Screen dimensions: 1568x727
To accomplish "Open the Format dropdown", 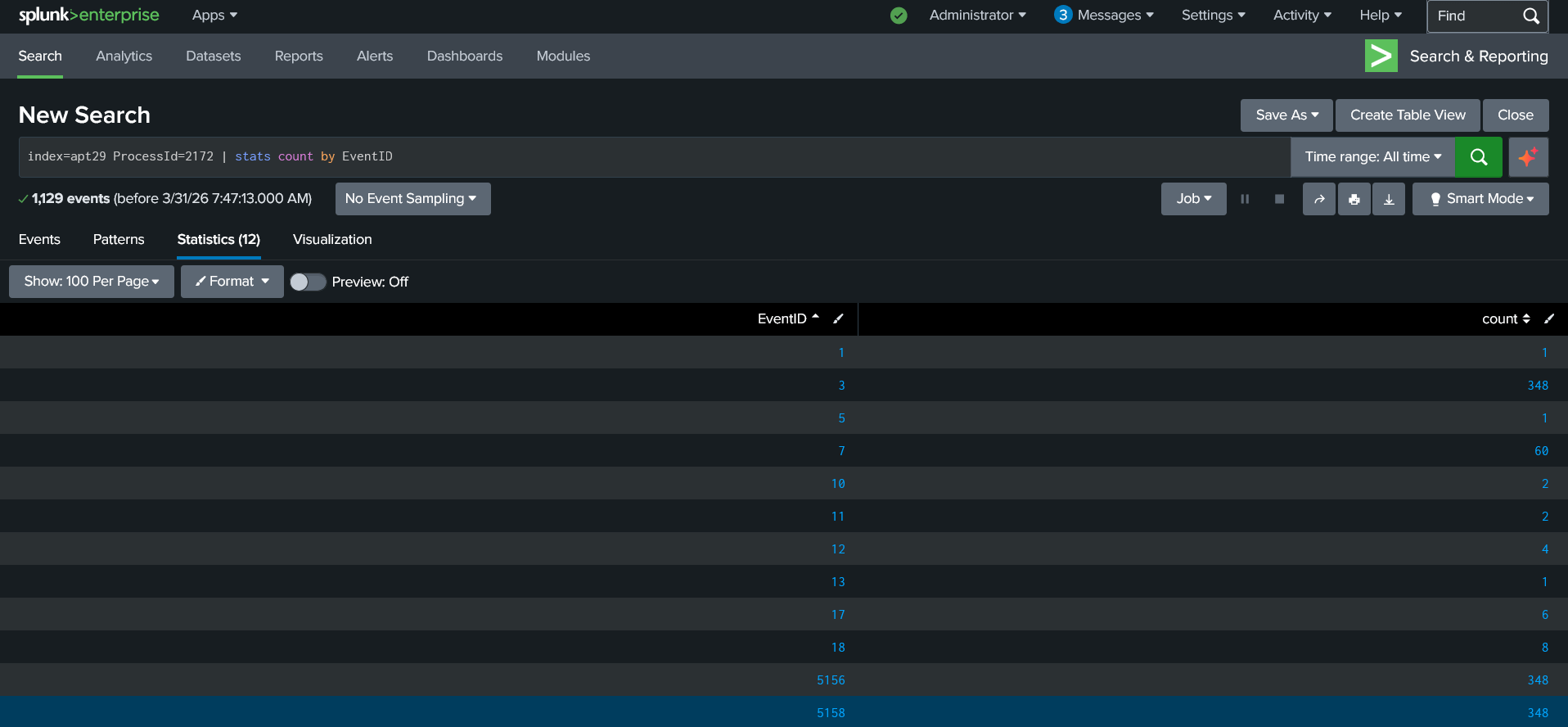I will 232,282.
